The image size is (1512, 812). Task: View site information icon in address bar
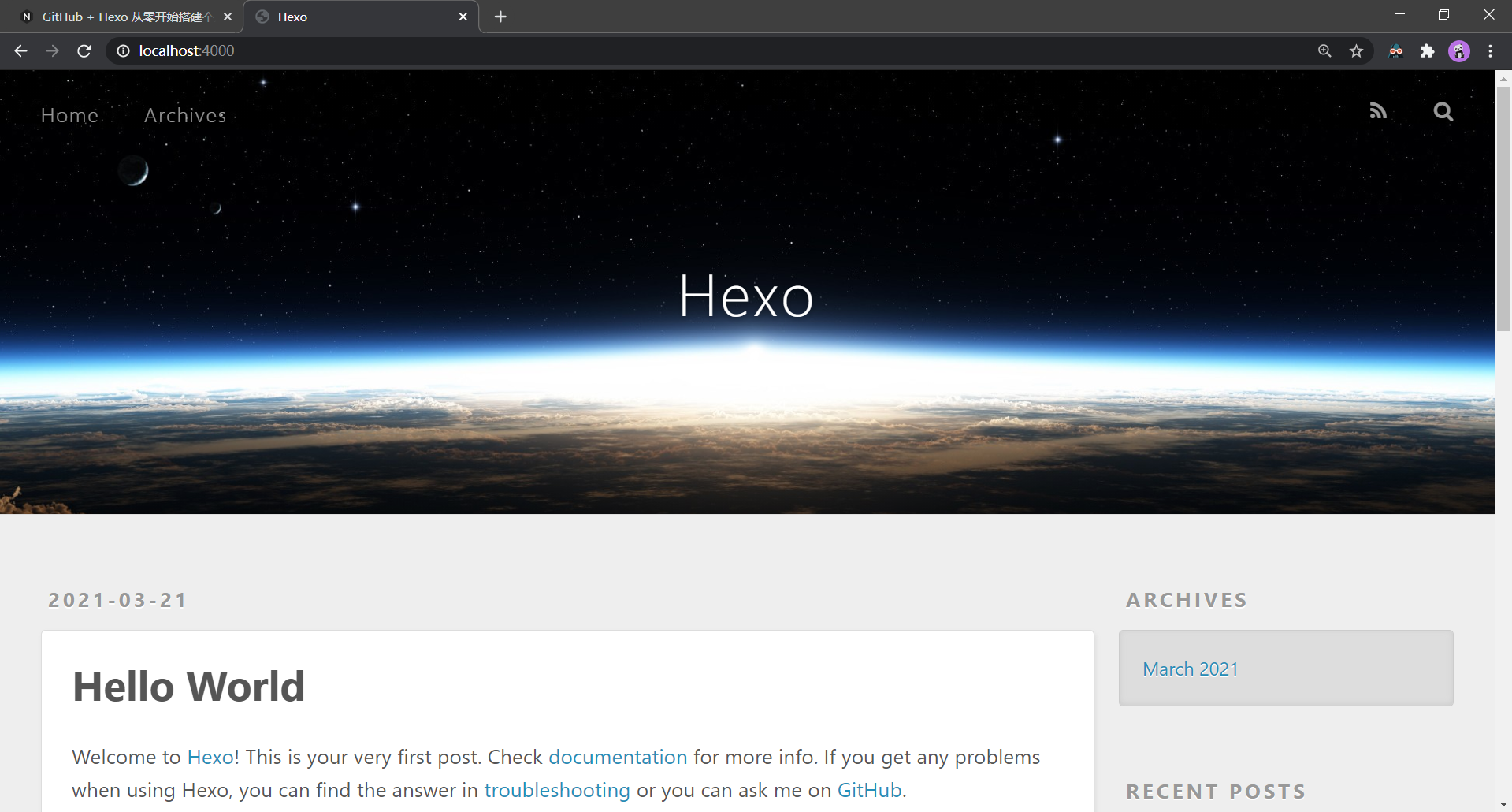pyautogui.click(x=123, y=51)
